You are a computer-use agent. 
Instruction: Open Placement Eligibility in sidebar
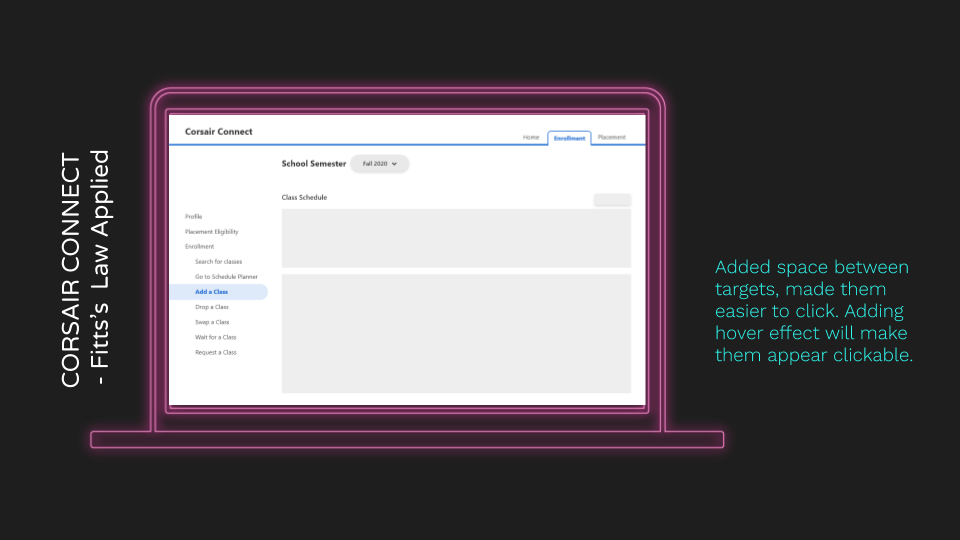point(212,232)
